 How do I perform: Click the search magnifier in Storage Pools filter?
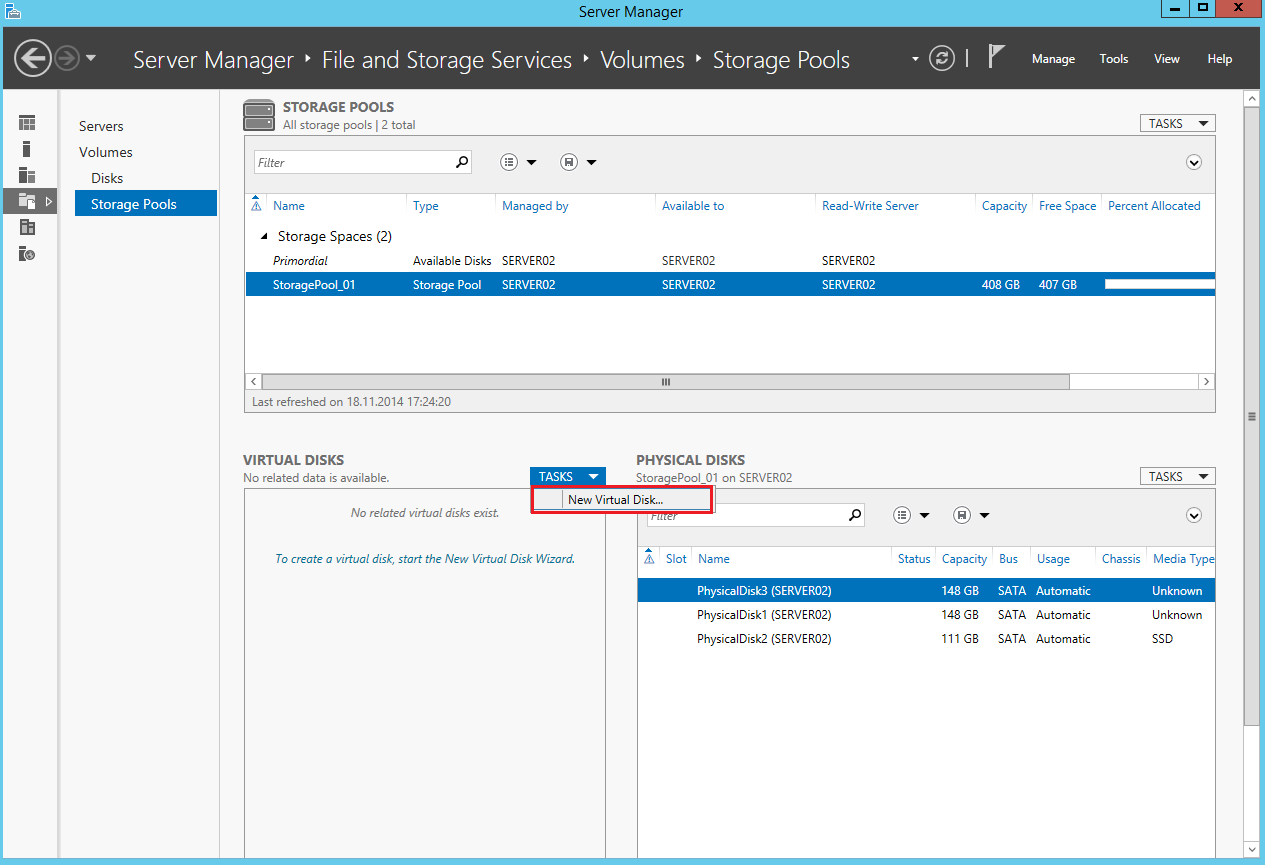pyautogui.click(x=462, y=162)
